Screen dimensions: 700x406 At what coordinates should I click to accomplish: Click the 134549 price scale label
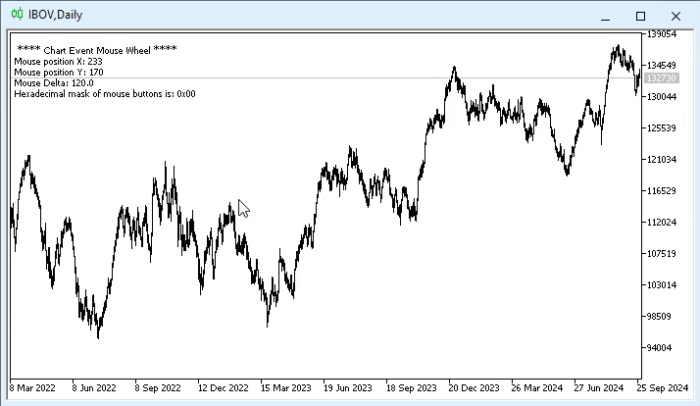pyautogui.click(x=662, y=66)
